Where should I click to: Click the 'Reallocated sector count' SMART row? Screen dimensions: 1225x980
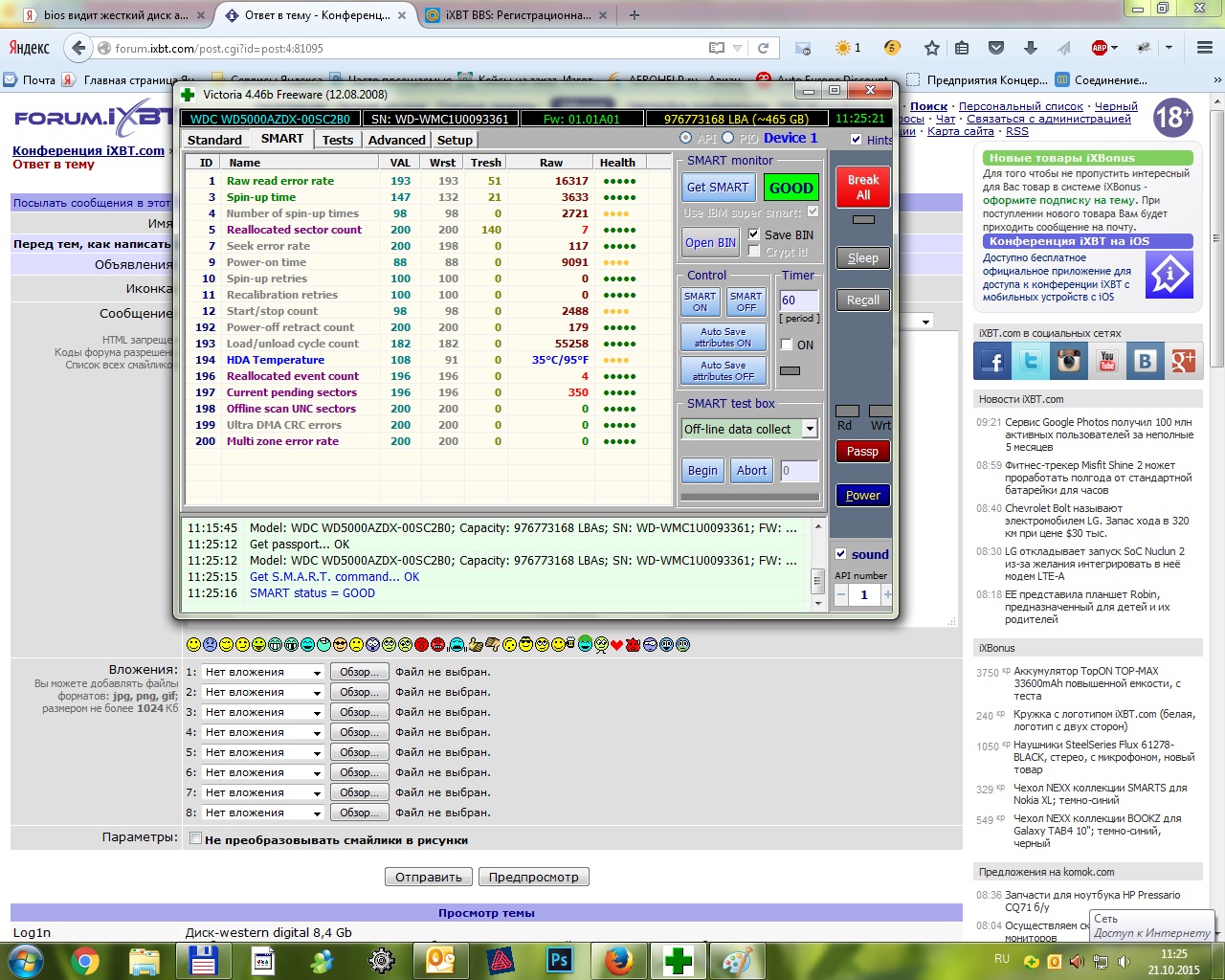click(429, 230)
